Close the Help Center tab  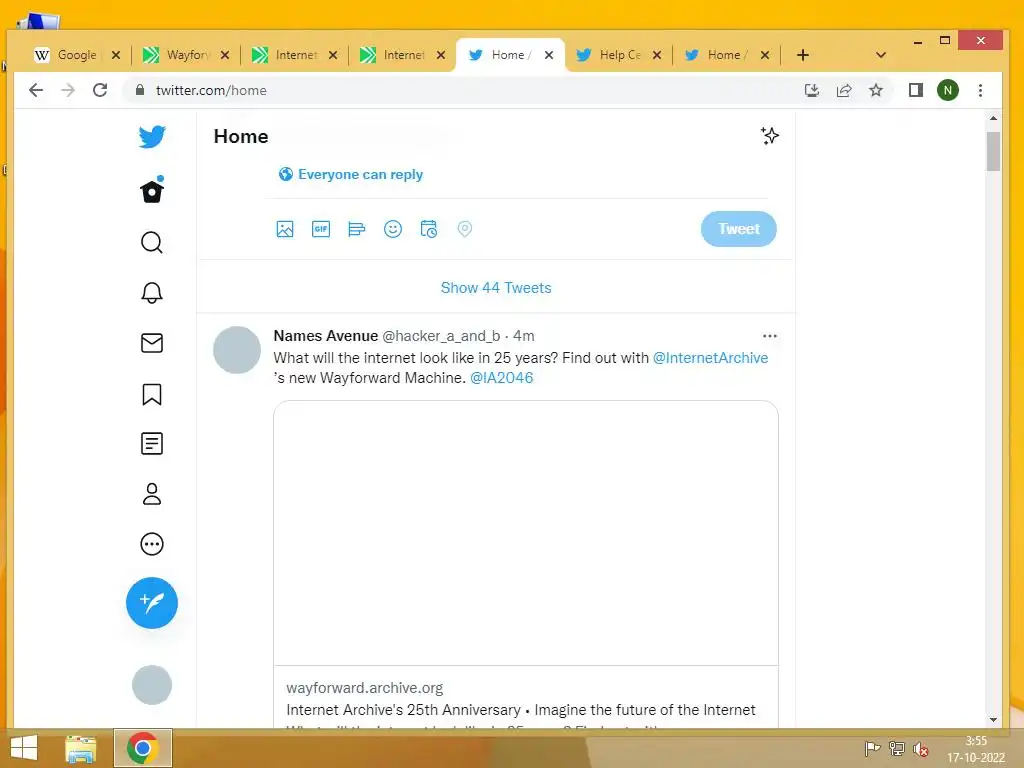pyautogui.click(x=657, y=55)
